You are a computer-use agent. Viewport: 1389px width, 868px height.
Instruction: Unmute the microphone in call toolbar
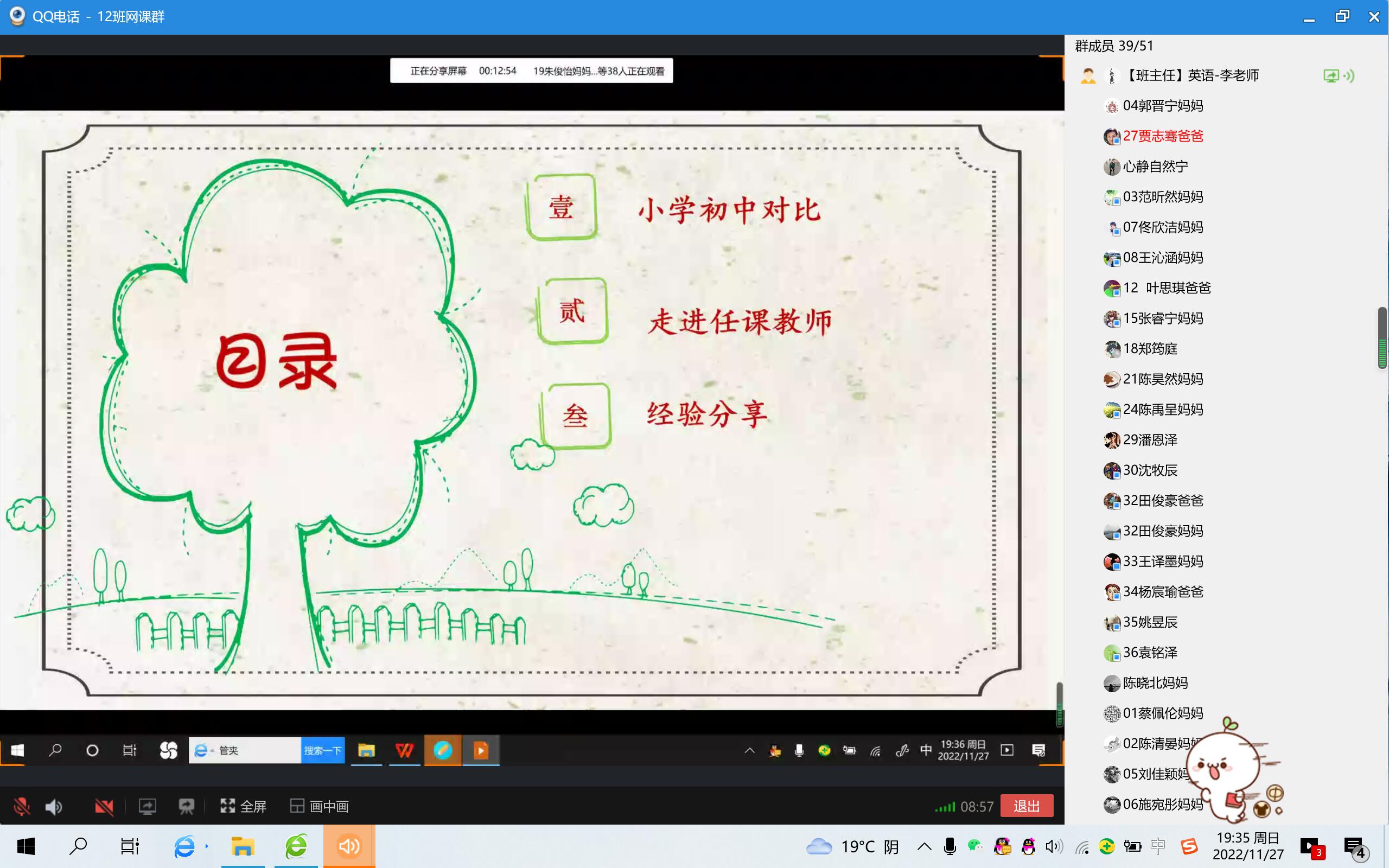pyautogui.click(x=22, y=807)
